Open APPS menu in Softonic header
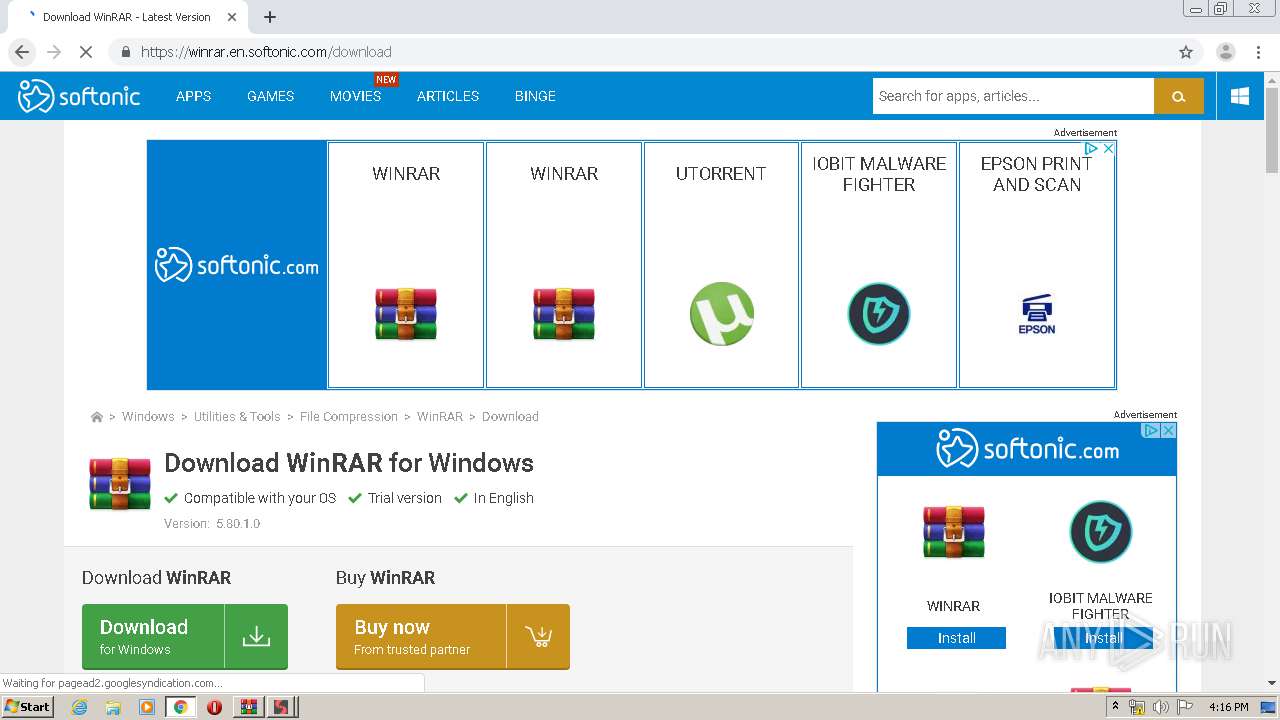The image size is (1280, 720). 193,96
